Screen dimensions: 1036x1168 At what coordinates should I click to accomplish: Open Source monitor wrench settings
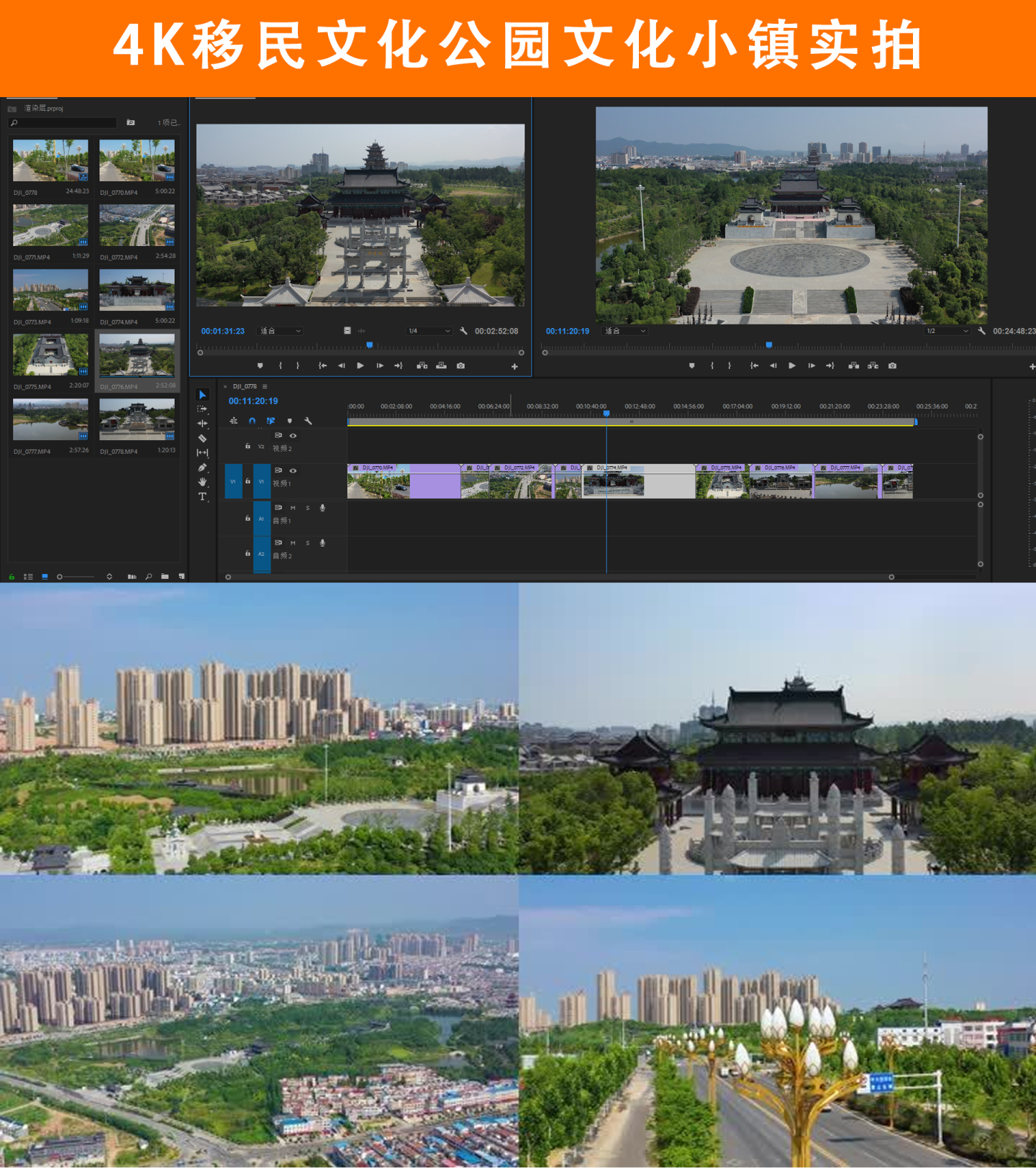coord(463,331)
